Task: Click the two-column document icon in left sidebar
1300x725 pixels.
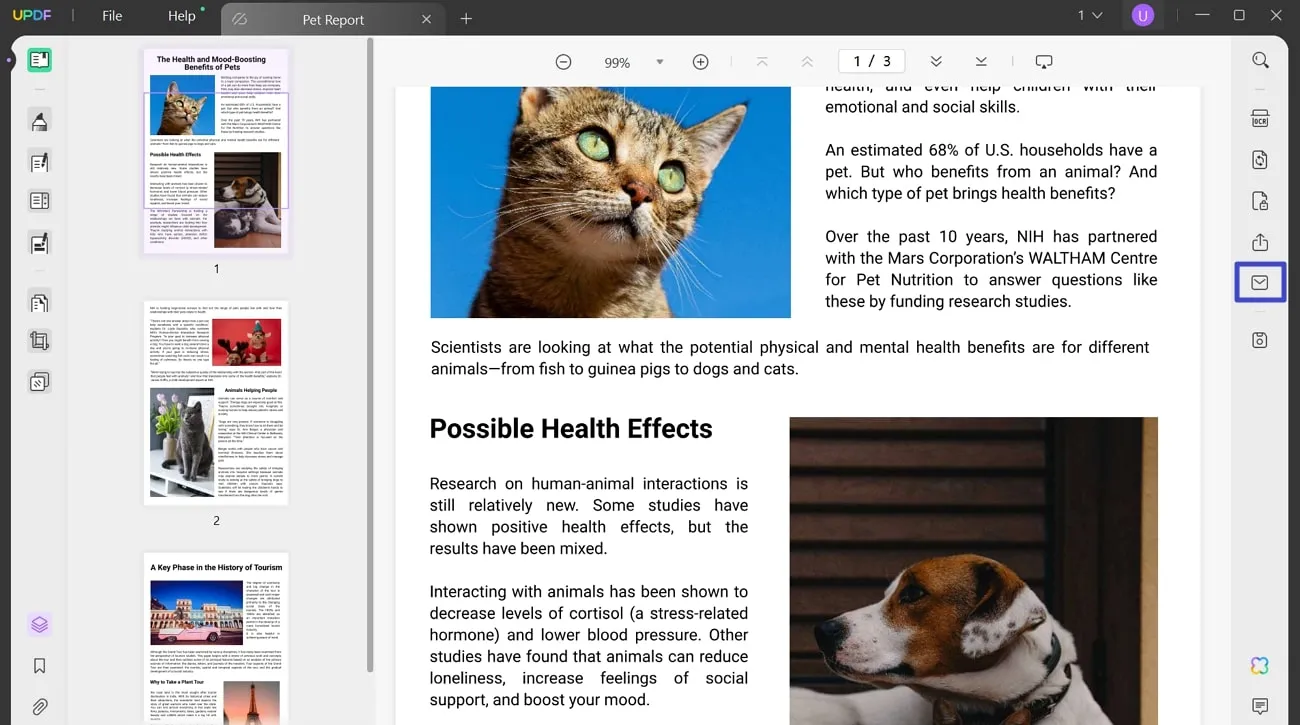Action: click(40, 202)
